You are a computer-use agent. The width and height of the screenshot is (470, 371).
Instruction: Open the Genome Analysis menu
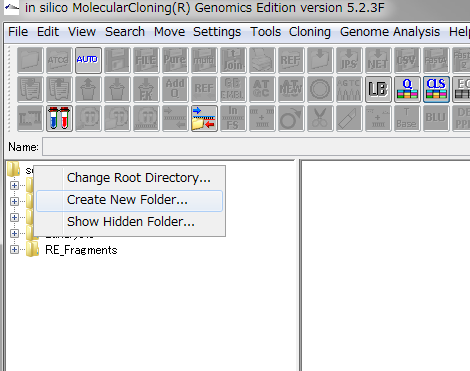click(x=390, y=32)
